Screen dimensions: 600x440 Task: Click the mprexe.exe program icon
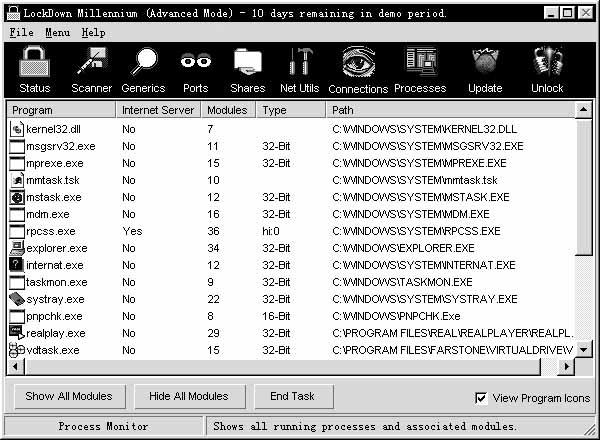[16, 163]
